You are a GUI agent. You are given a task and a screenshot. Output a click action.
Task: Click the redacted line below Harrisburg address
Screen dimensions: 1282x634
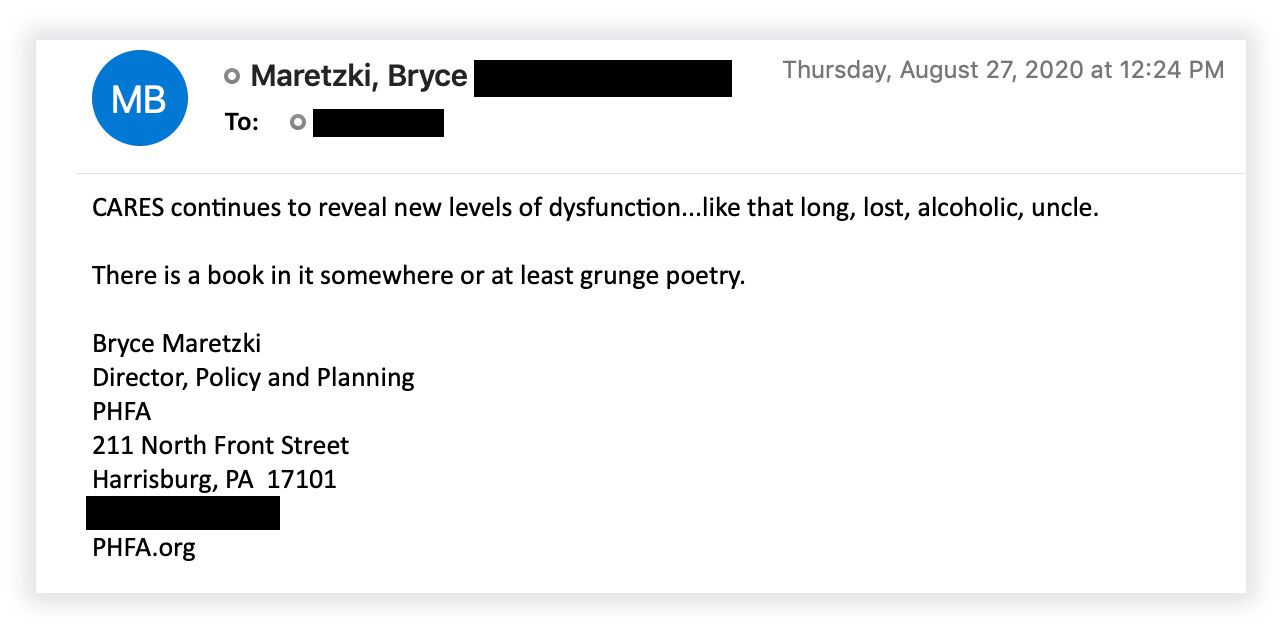[183, 513]
